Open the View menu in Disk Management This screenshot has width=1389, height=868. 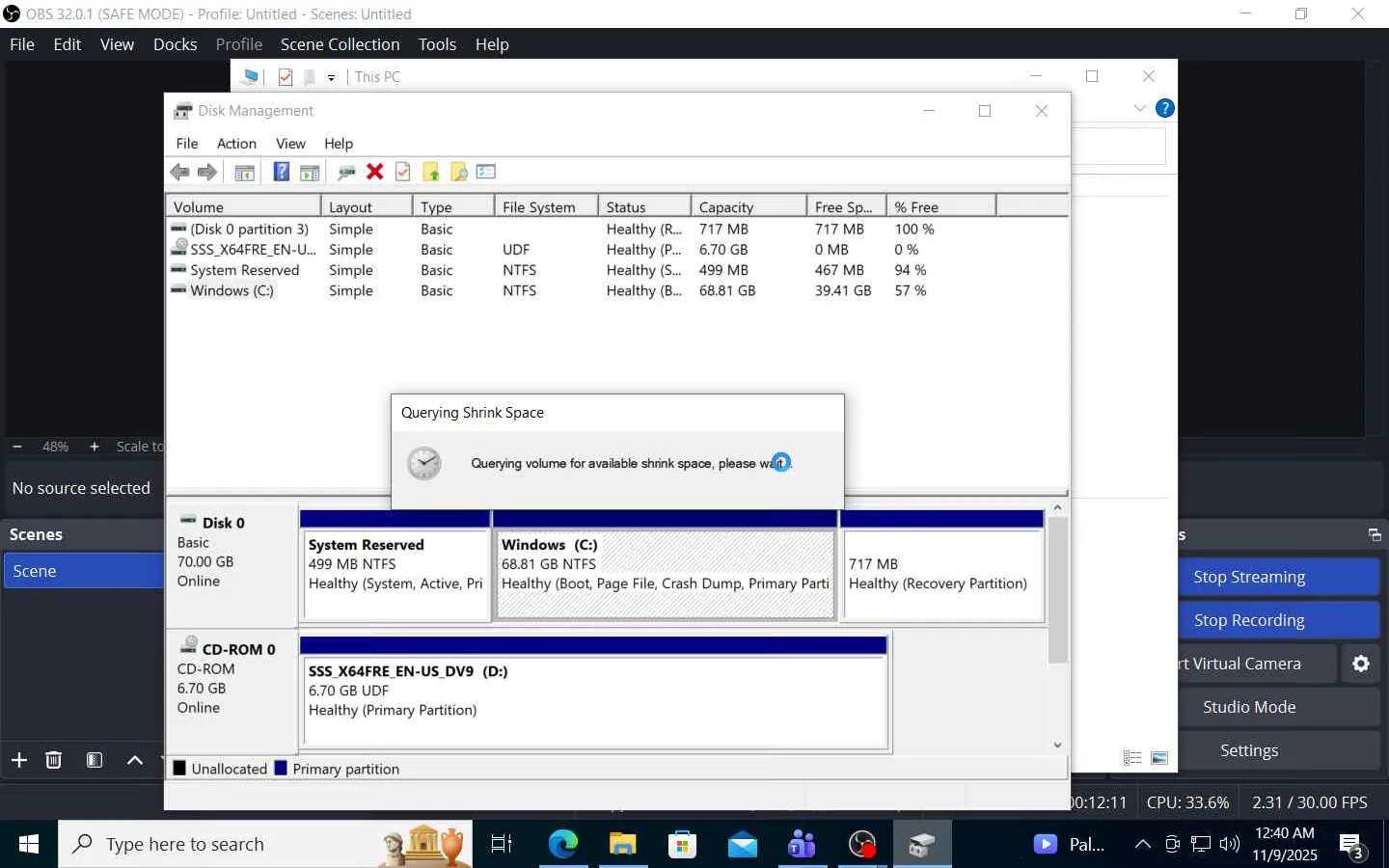[x=290, y=144]
